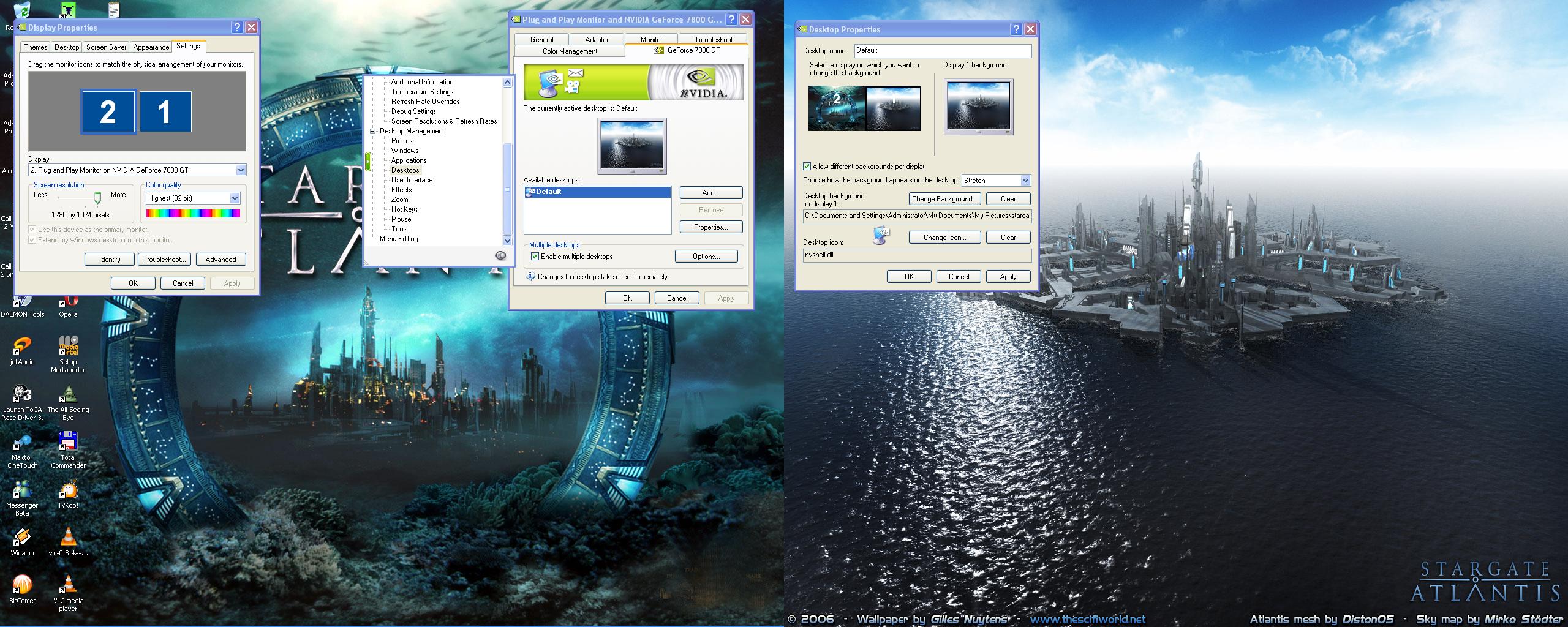Launch Winamp from the desktop
1568x627 pixels.
click(x=22, y=542)
